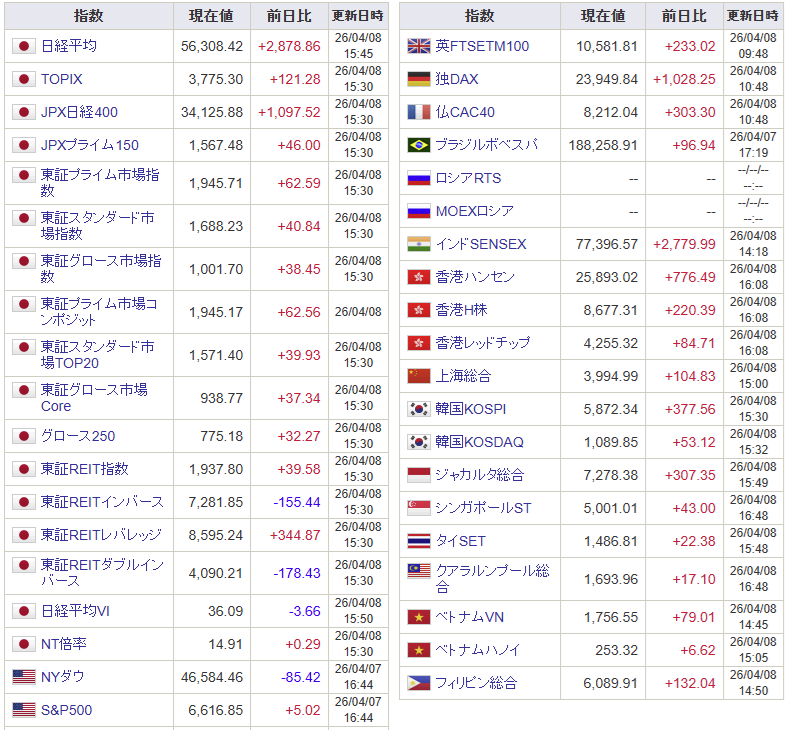
Task: Open the 仏CAC40 index link
Action: [x=465, y=112]
